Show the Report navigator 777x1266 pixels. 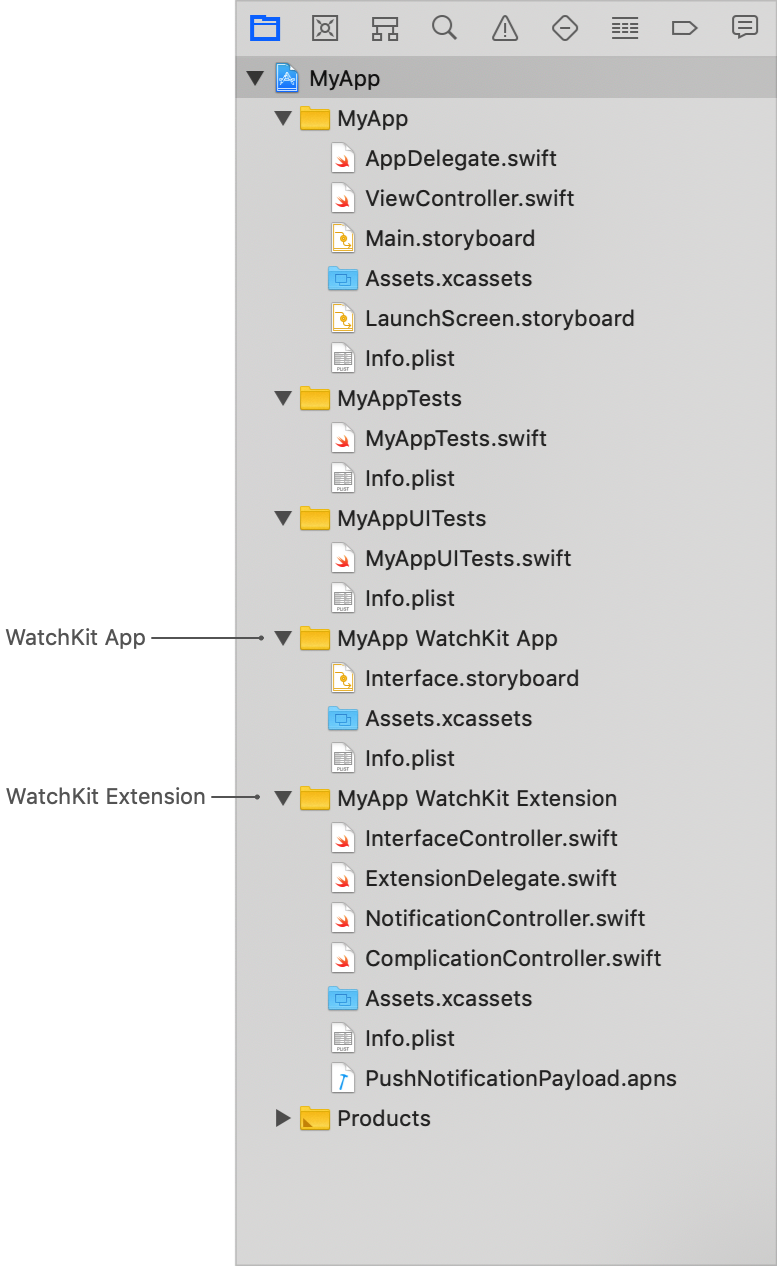(x=744, y=28)
